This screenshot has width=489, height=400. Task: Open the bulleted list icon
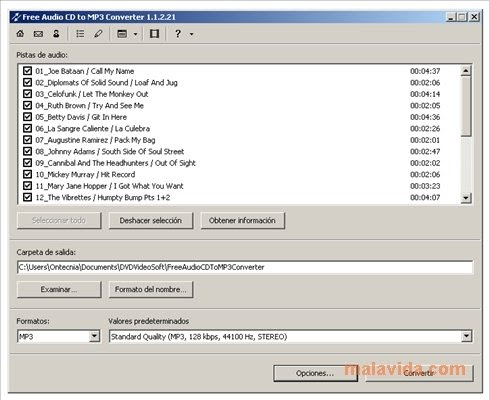click(x=80, y=34)
